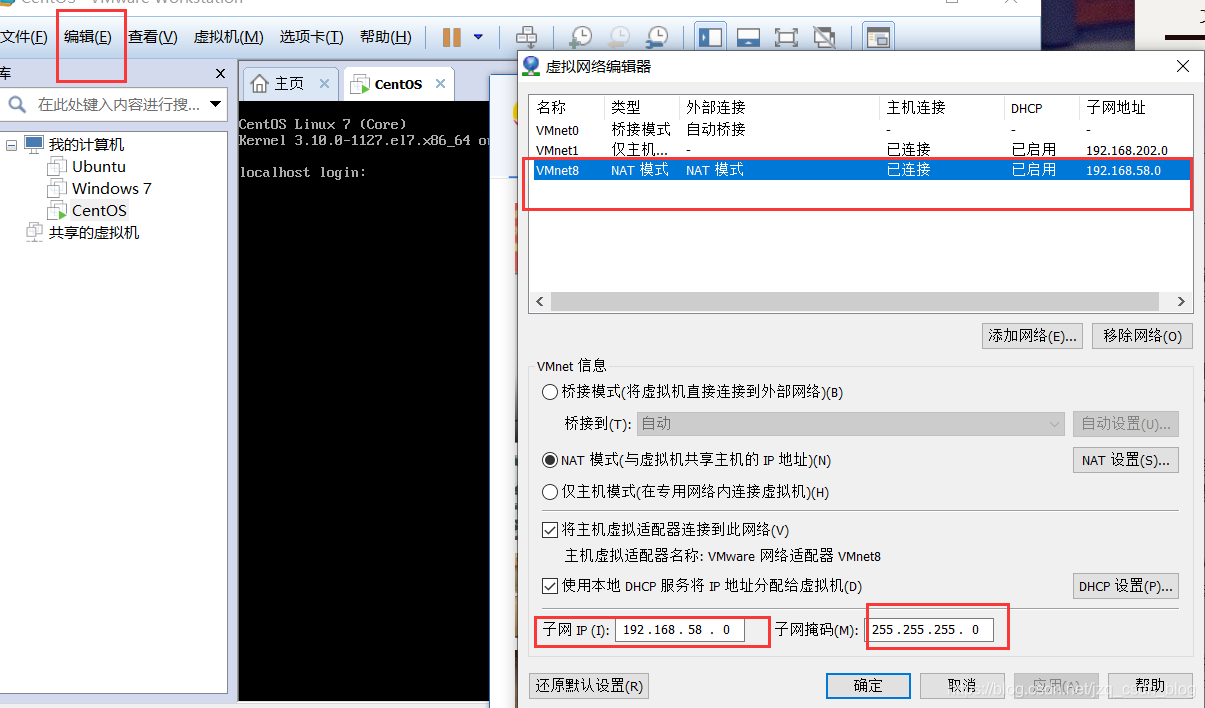Take a snapshot of the virtual machine

[x=580, y=37]
